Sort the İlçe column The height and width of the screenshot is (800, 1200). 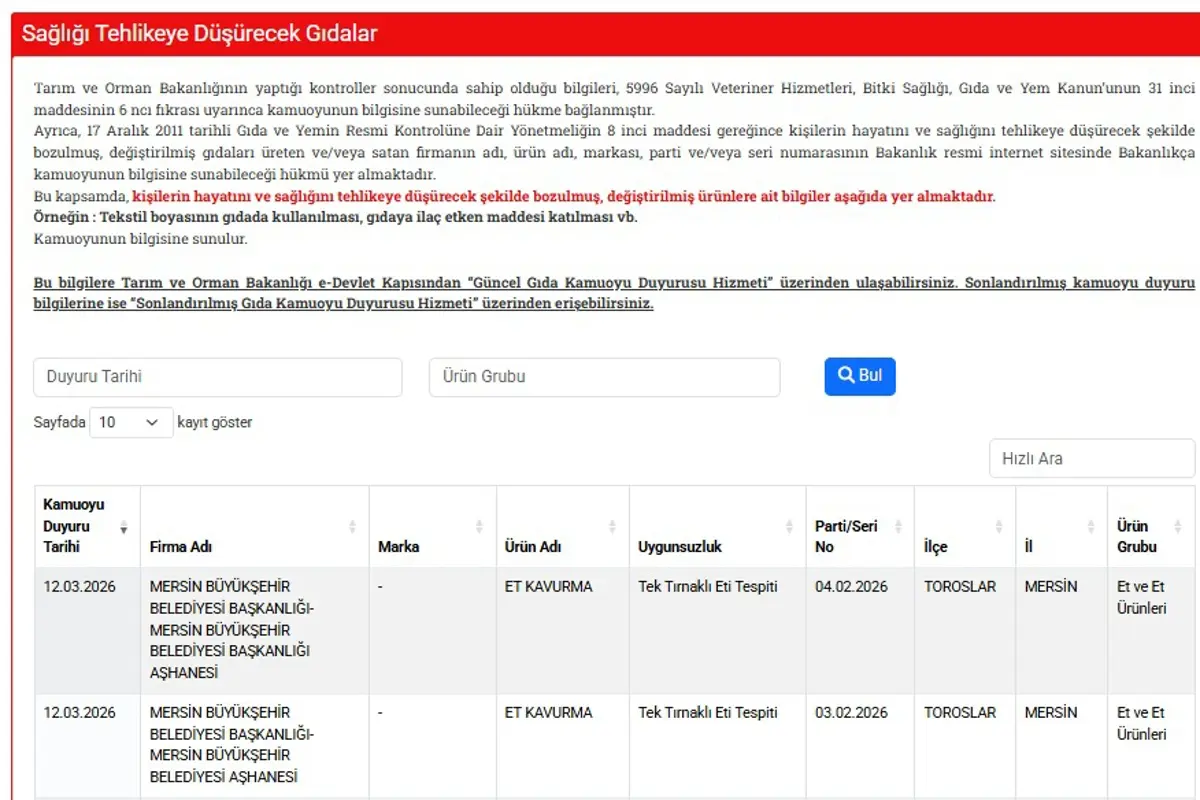click(x=1000, y=525)
